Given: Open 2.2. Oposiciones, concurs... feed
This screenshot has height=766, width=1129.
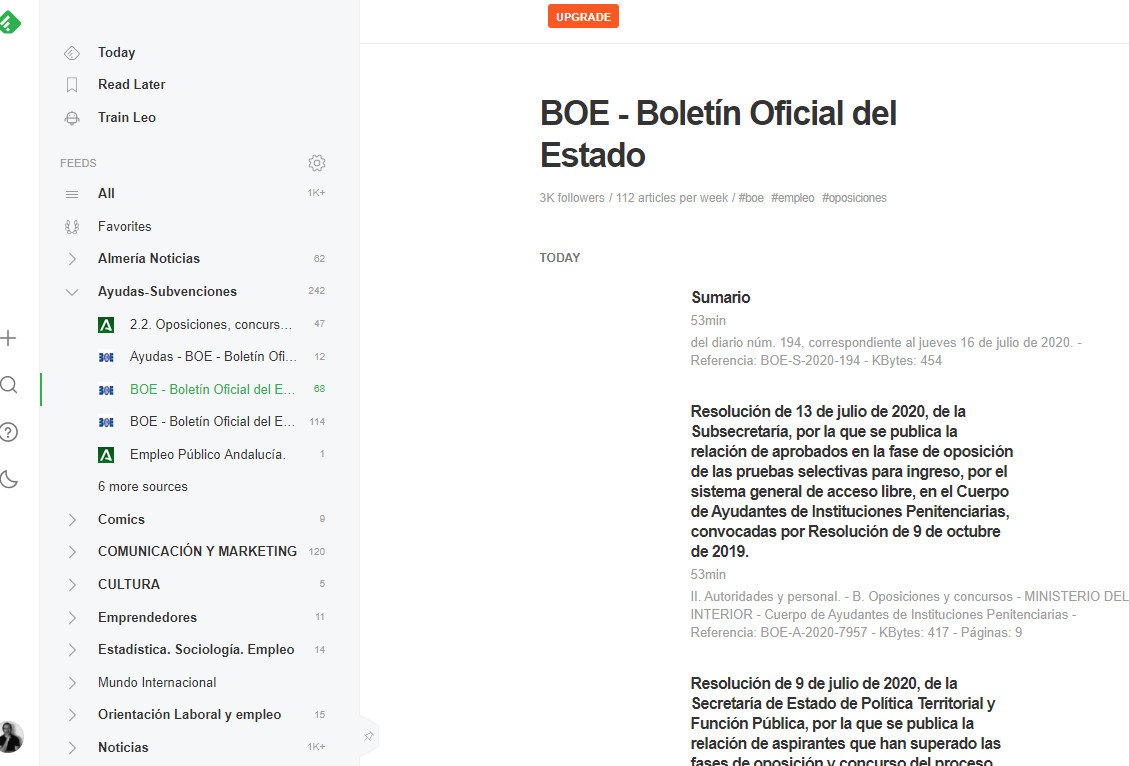Looking at the screenshot, I should (x=211, y=324).
